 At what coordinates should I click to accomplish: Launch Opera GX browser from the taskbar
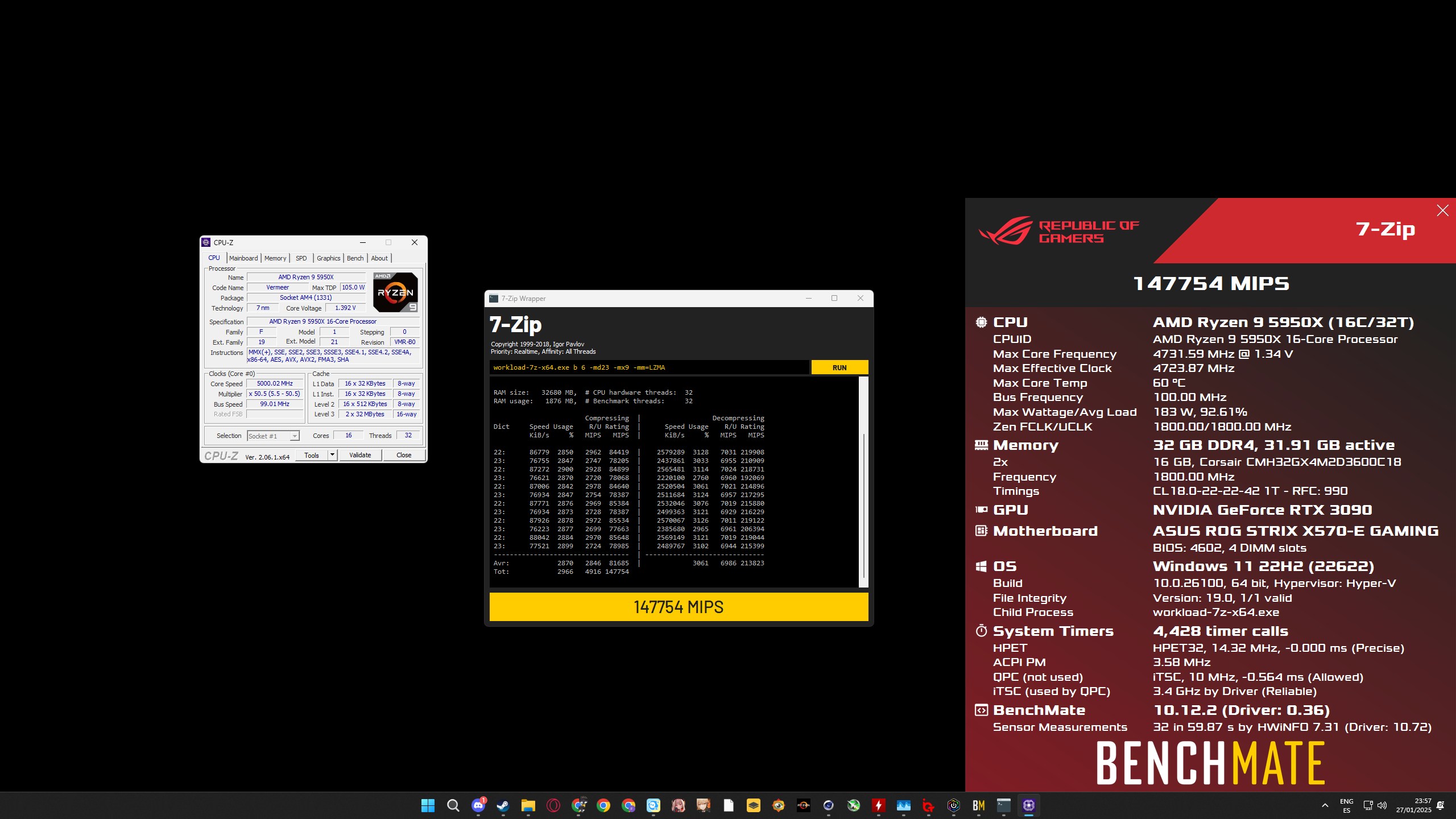pos(553,805)
